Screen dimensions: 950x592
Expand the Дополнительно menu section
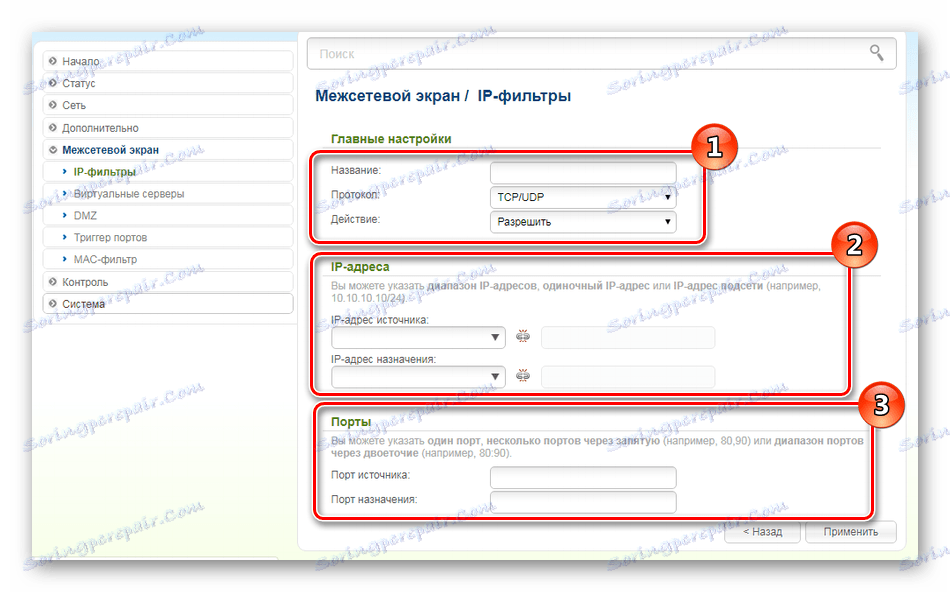pyautogui.click(x=168, y=128)
